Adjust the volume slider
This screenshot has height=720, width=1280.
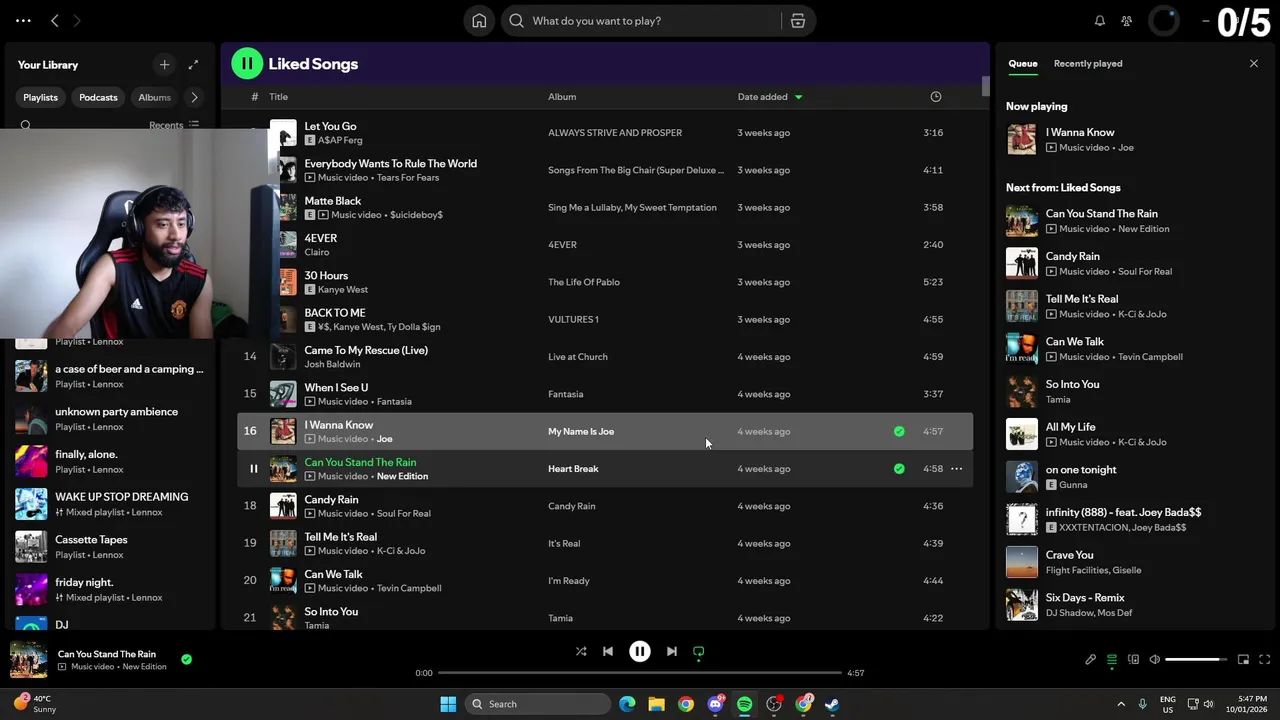point(1195,660)
